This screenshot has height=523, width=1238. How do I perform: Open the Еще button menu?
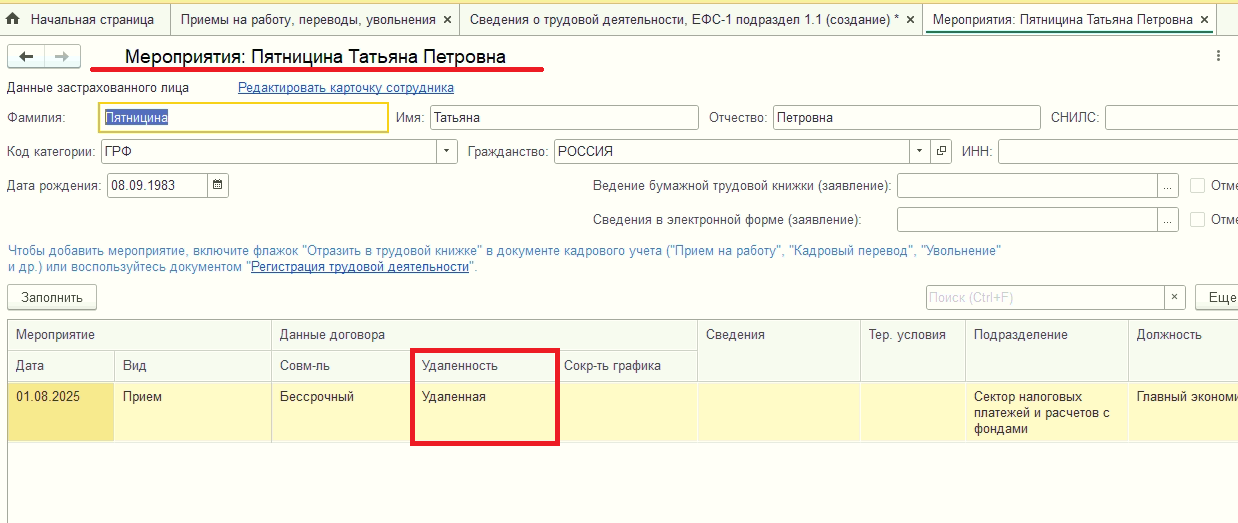[x=1218, y=297]
